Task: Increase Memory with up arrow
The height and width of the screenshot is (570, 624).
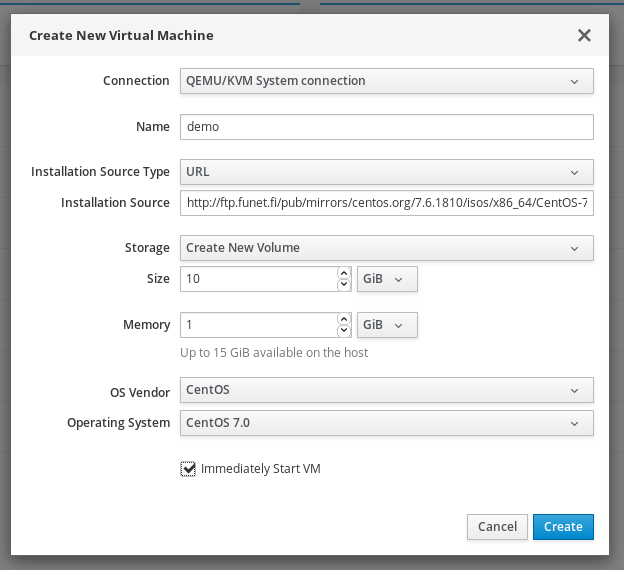Action: coord(344,319)
